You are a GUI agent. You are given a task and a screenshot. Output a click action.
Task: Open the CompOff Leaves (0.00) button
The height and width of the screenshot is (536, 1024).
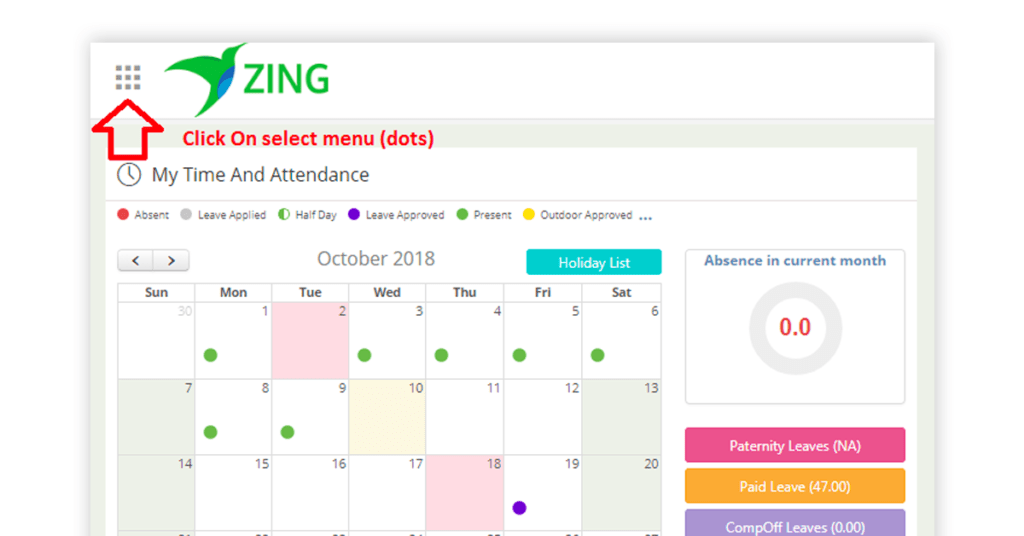tap(795, 524)
